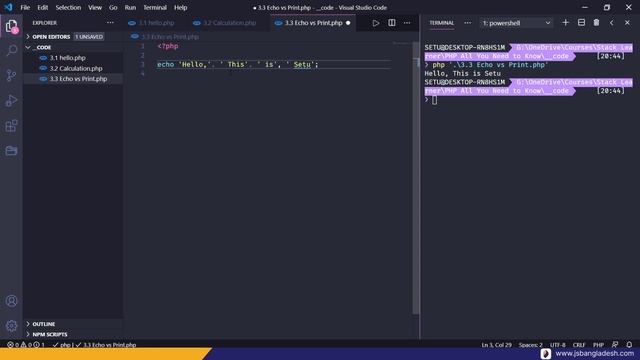This screenshot has width=640, height=360.
Task: Click the VS Code logo icon
Action: [x=8, y=7]
